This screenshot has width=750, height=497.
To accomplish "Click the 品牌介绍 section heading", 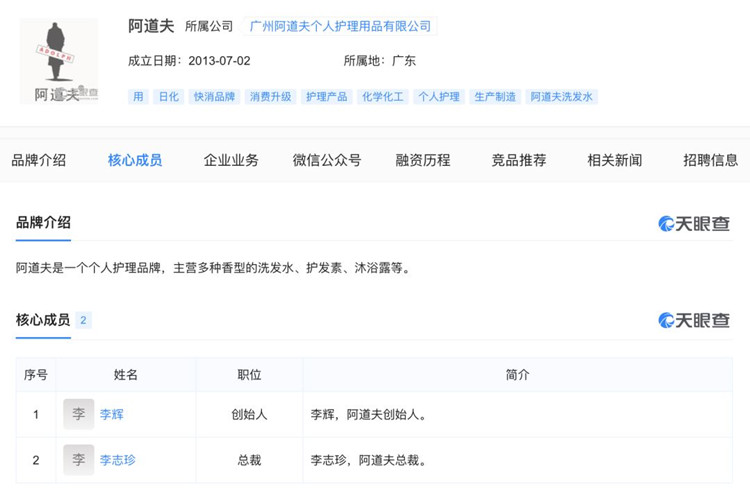I will [43, 222].
